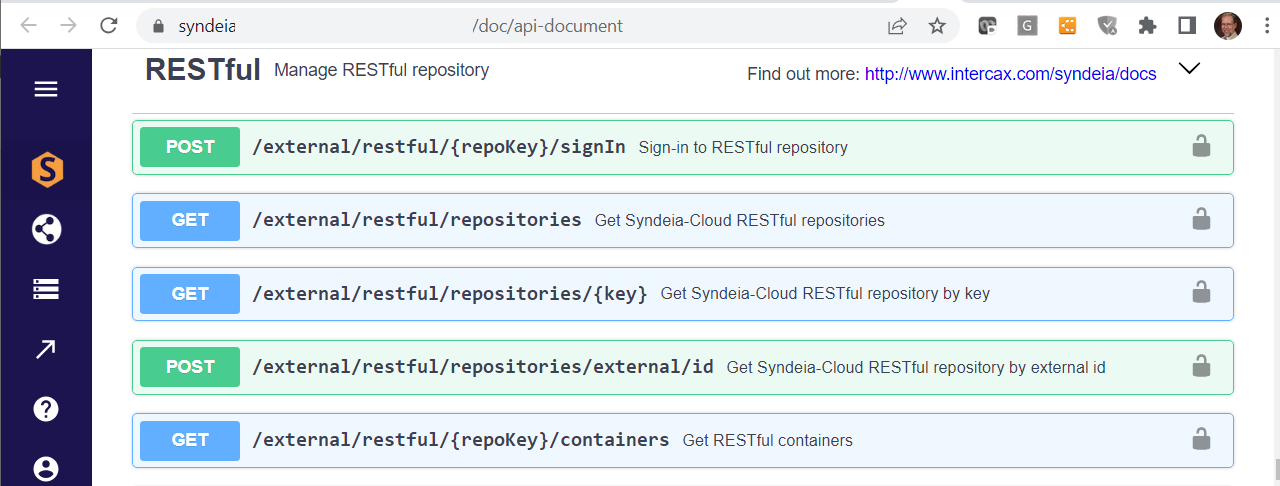Click lock icon on containers row

point(1201,439)
